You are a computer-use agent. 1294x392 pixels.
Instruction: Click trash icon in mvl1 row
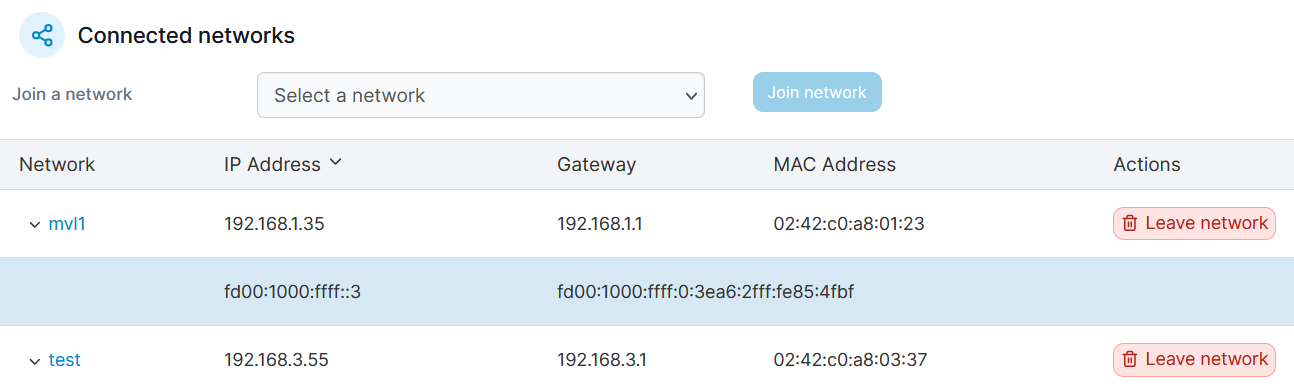(x=1130, y=223)
